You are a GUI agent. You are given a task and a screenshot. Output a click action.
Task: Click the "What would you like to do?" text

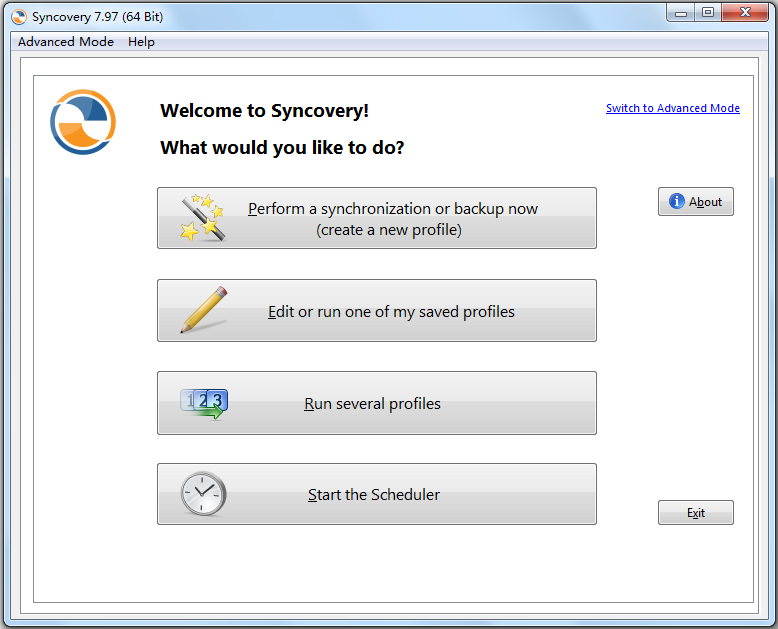[x=282, y=148]
